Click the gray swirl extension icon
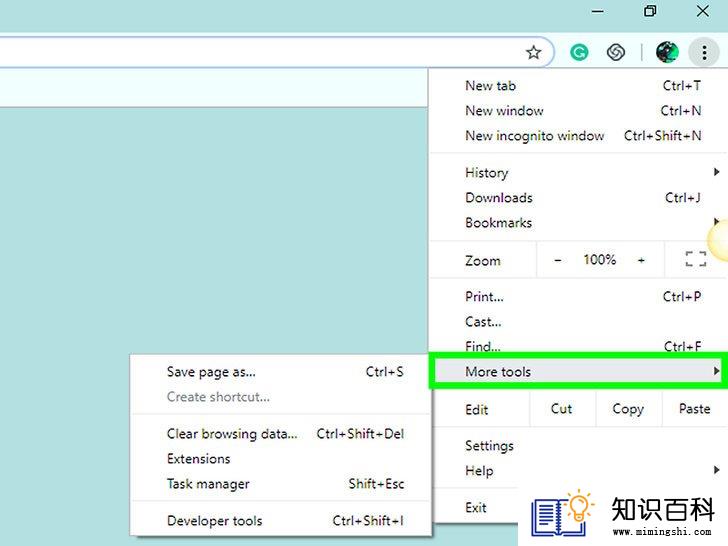Screen dimensions: 728x546 pyautogui.click(x=616, y=52)
